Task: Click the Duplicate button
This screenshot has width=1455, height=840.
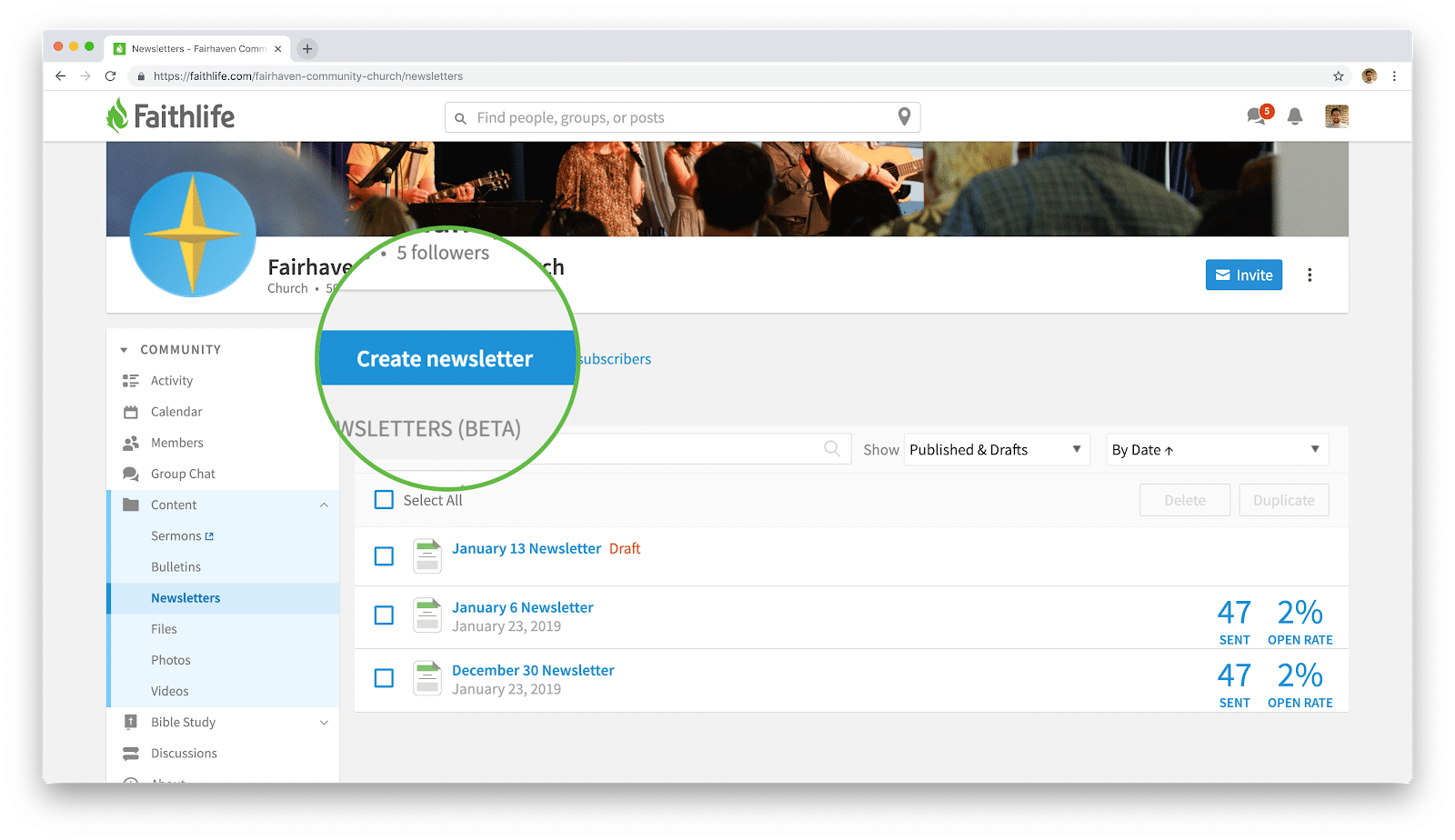Action: (x=1283, y=500)
